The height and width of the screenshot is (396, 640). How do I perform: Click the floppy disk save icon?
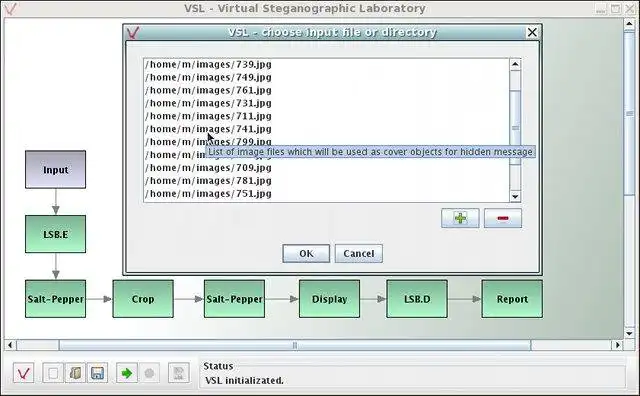(x=97, y=373)
